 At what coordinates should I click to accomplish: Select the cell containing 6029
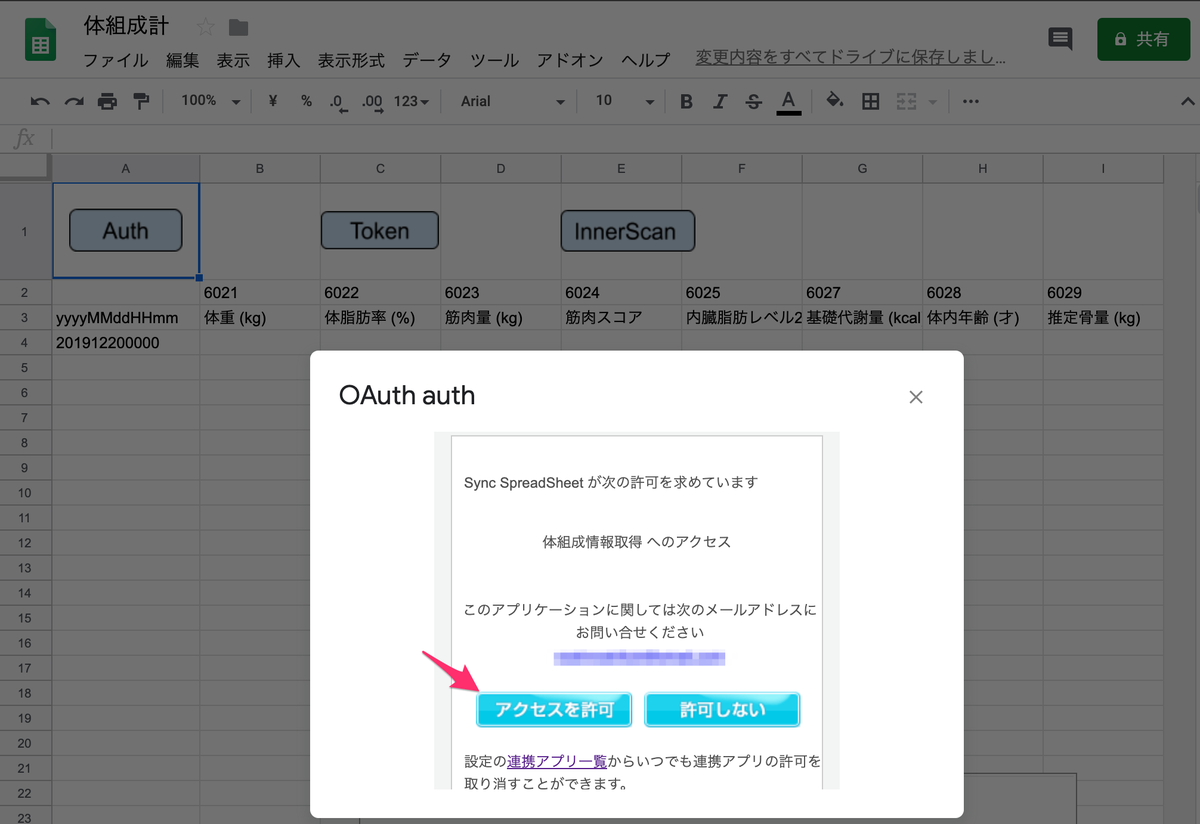click(x=1103, y=293)
